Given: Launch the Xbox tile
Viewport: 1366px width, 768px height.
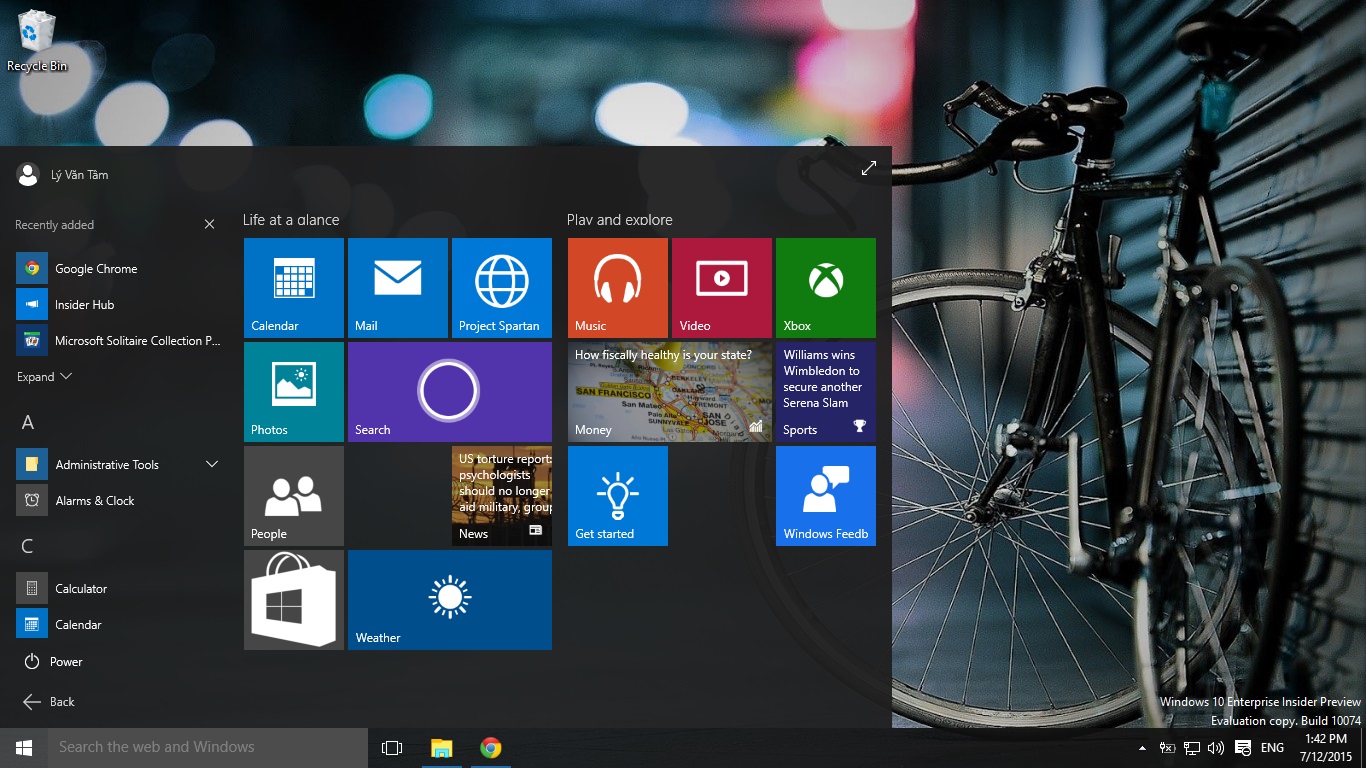Looking at the screenshot, I should (x=826, y=288).
